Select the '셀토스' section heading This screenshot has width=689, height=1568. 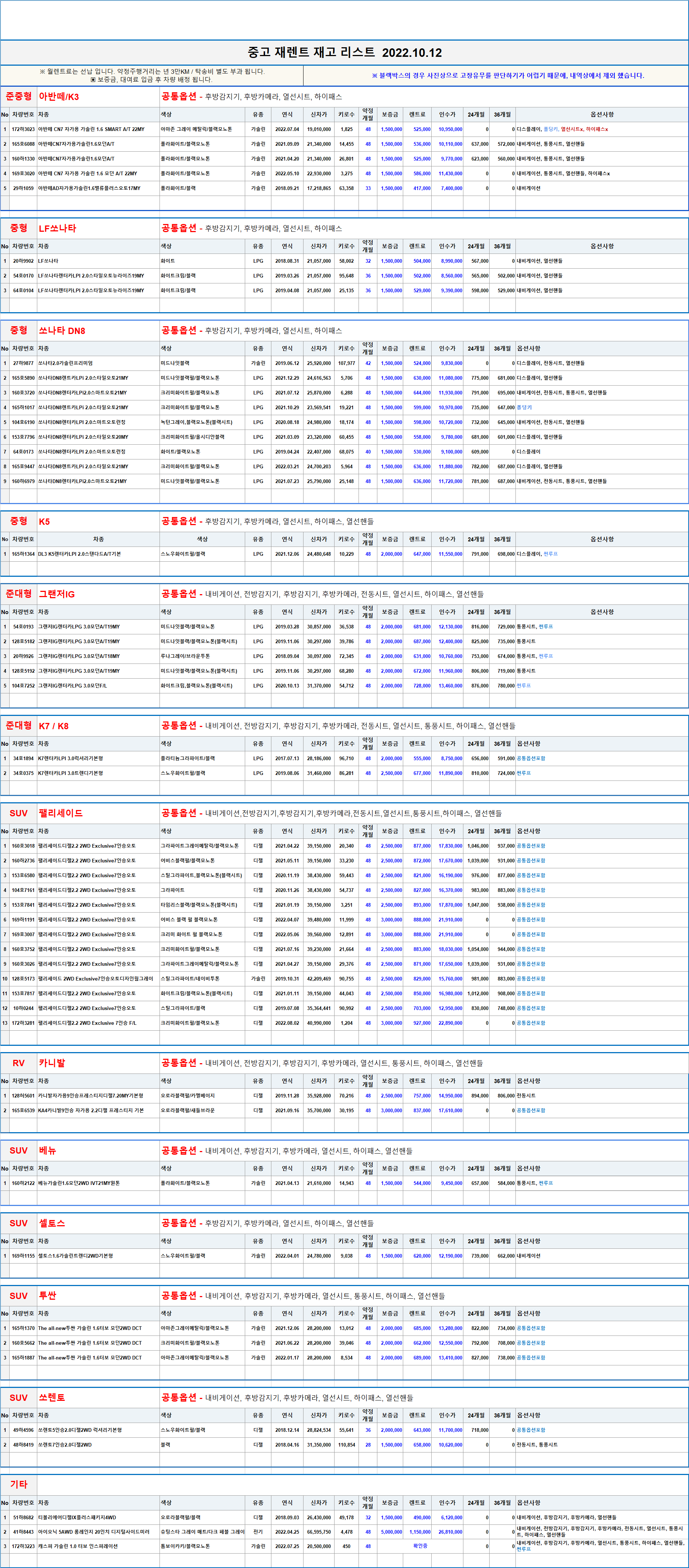click(x=52, y=1223)
